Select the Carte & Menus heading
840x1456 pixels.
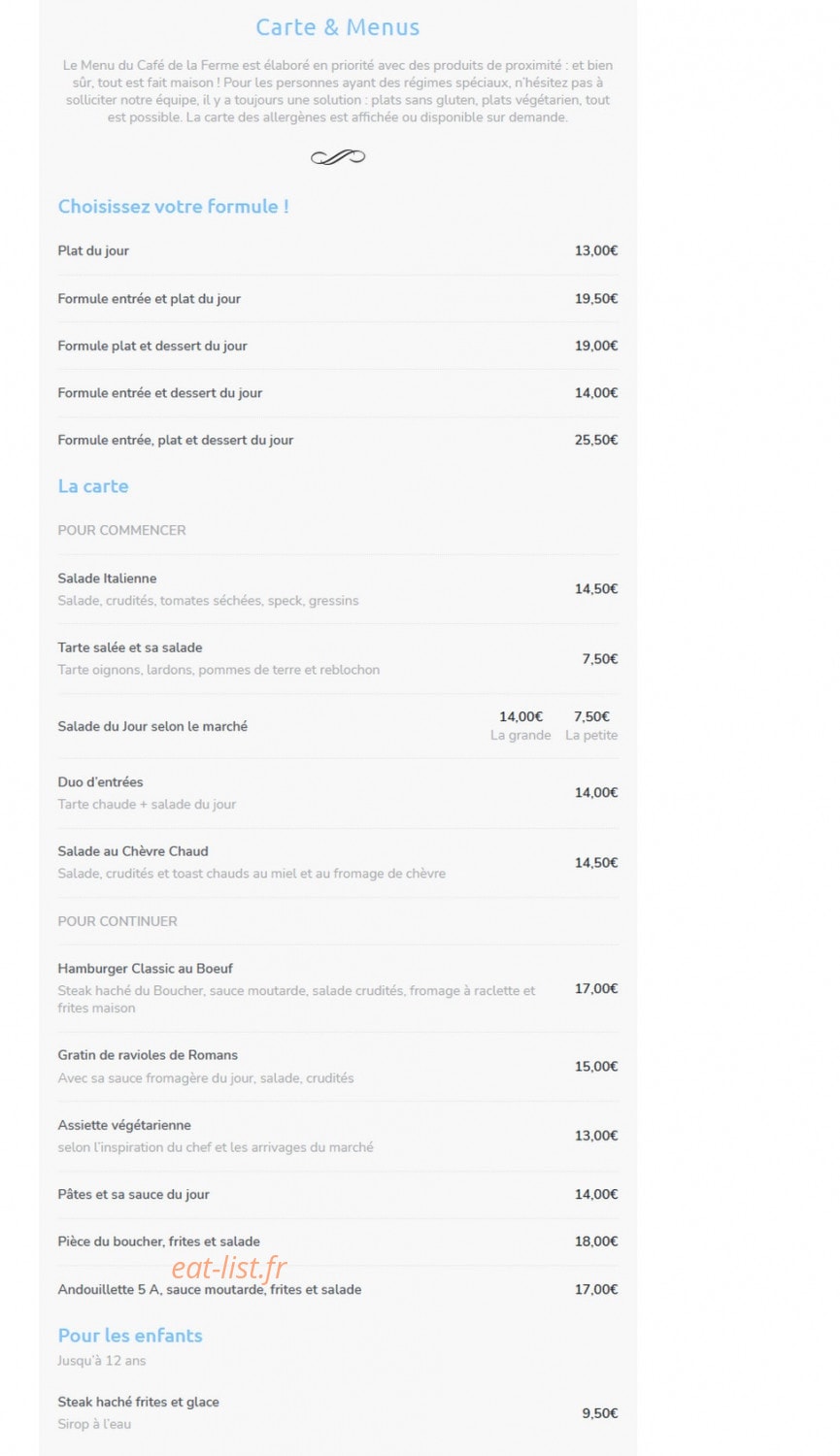tap(338, 27)
